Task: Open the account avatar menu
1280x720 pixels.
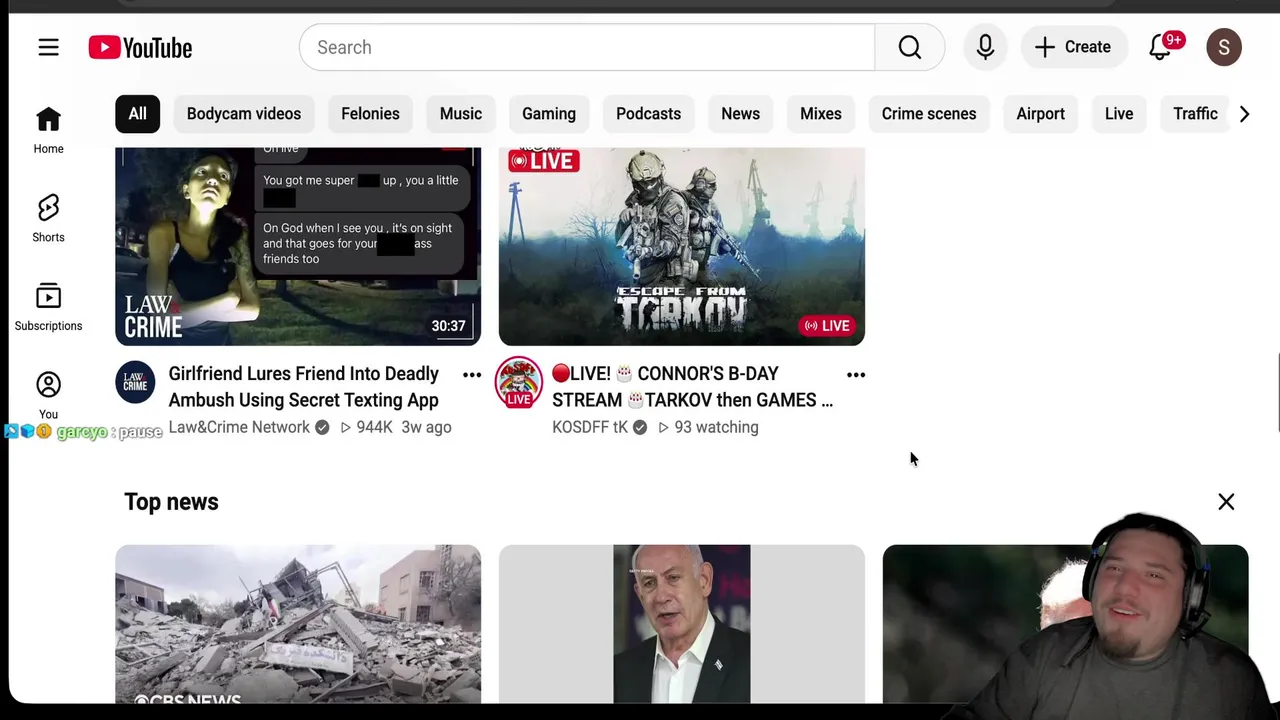Action: [1224, 47]
